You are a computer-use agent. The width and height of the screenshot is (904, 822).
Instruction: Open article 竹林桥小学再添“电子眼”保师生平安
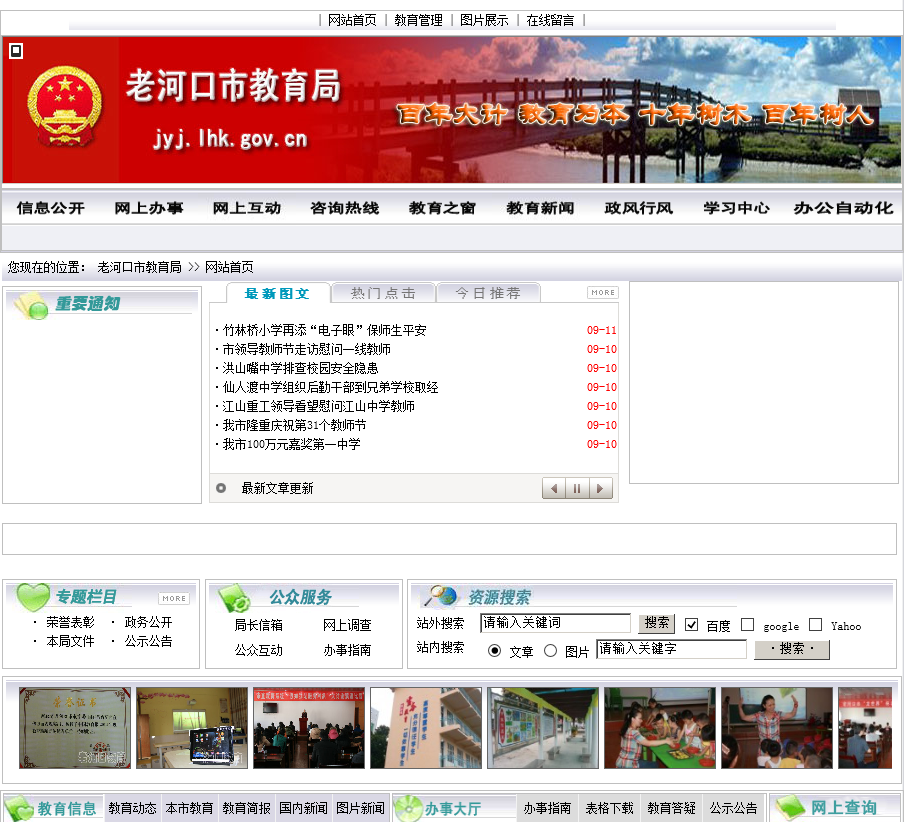click(x=325, y=330)
